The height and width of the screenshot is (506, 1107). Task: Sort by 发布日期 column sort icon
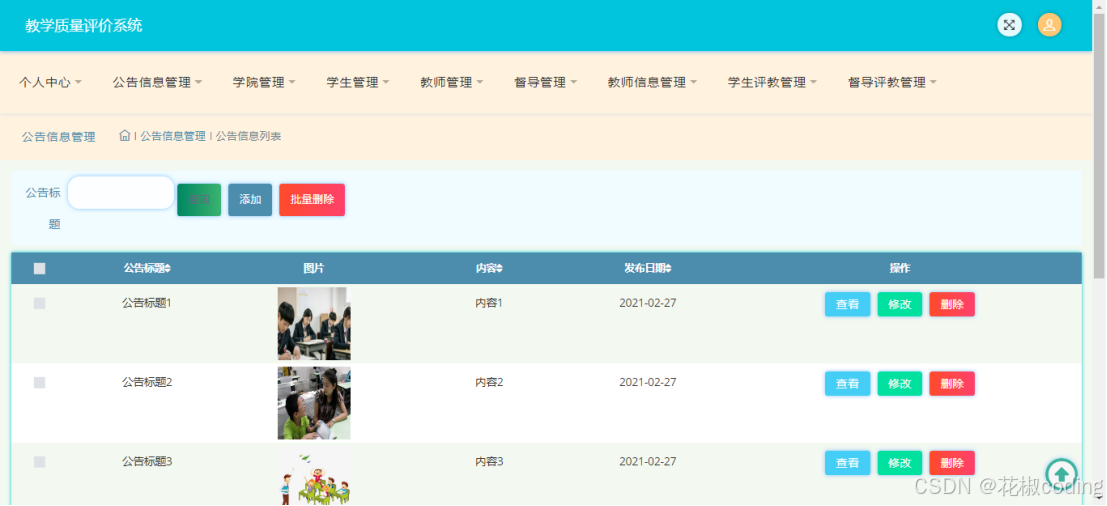(x=668, y=269)
